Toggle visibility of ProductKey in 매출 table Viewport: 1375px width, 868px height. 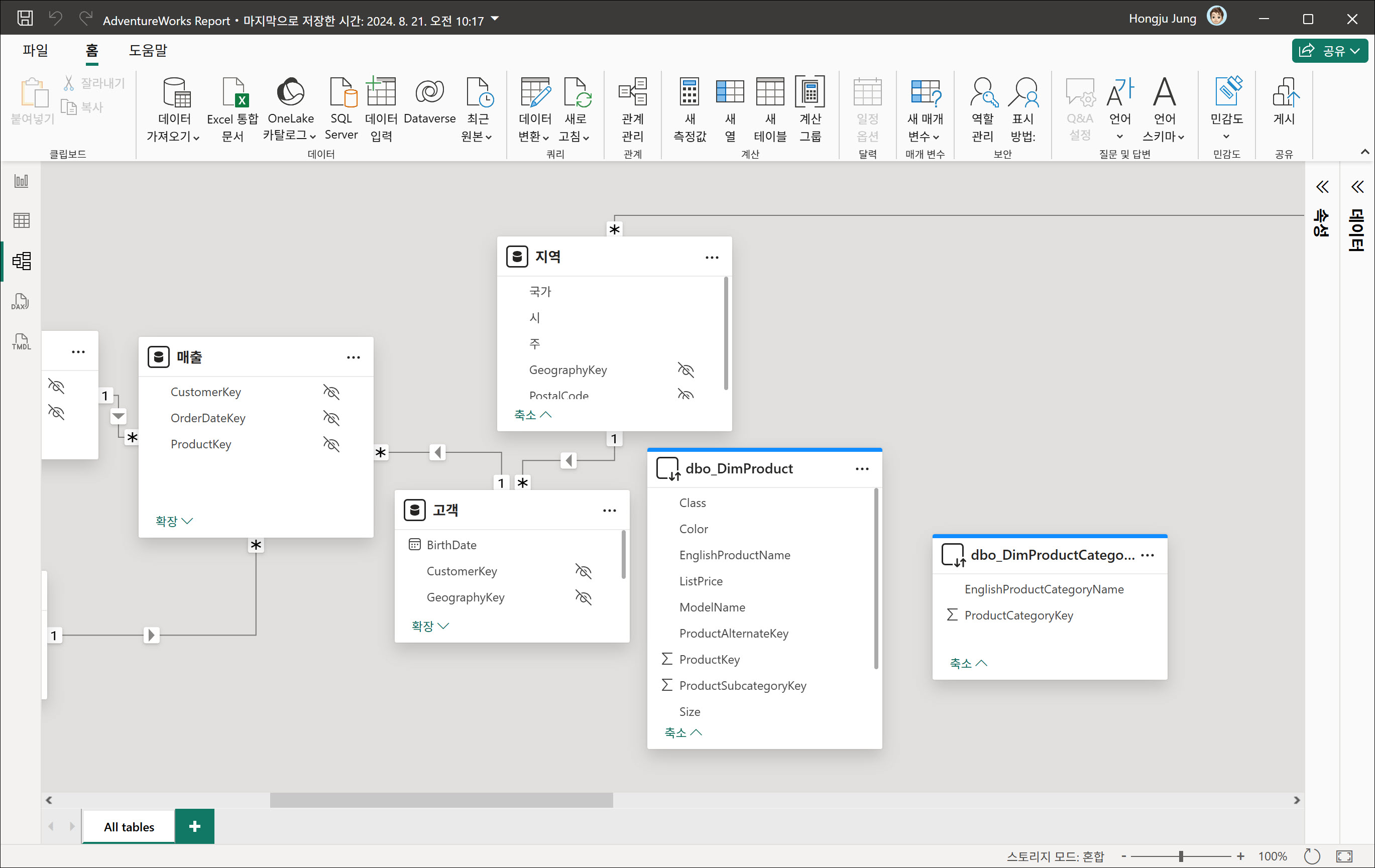pos(331,444)
